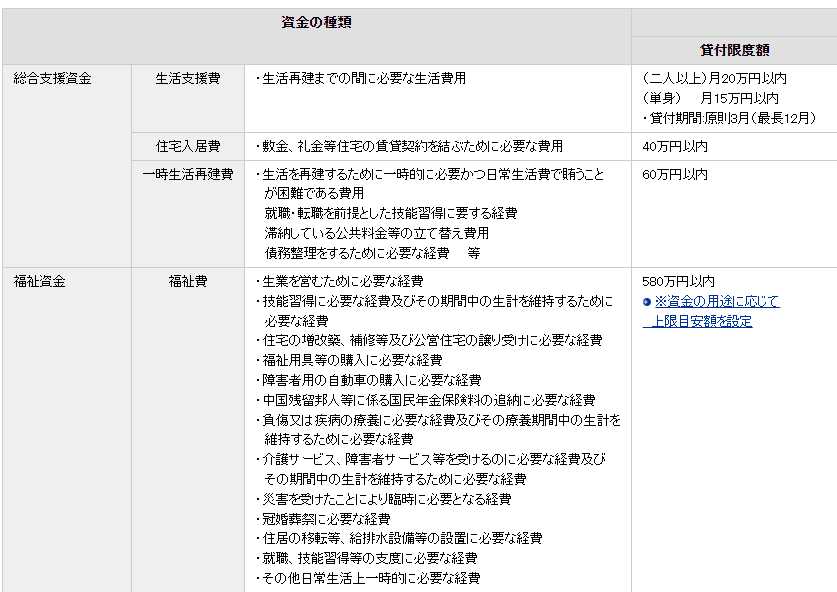
Task: Select the blue bullet icon beside the link
Action: click(x=647, y=303)
